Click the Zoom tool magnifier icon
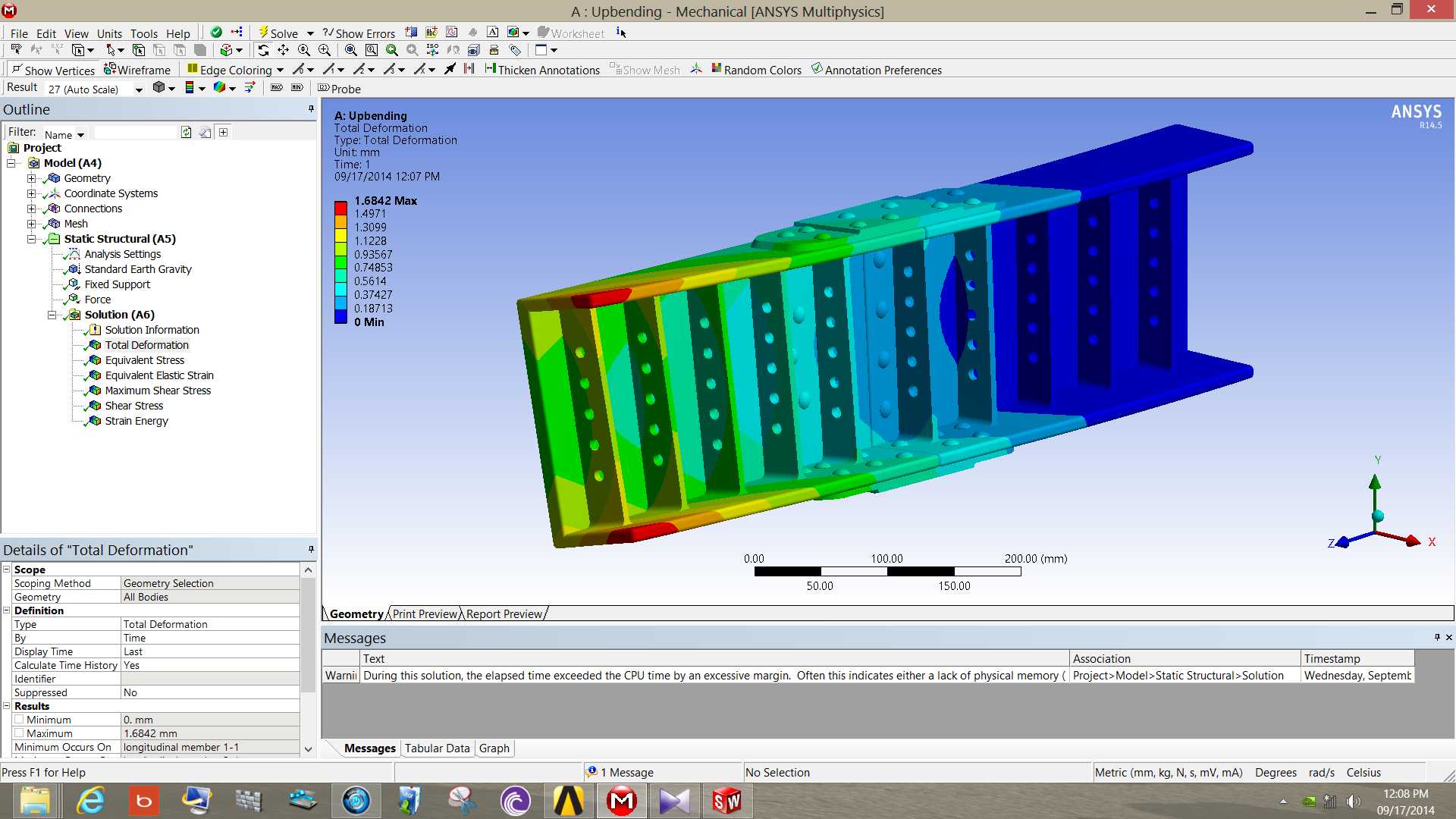This screenshot has width=1456, height=819. 304,50
